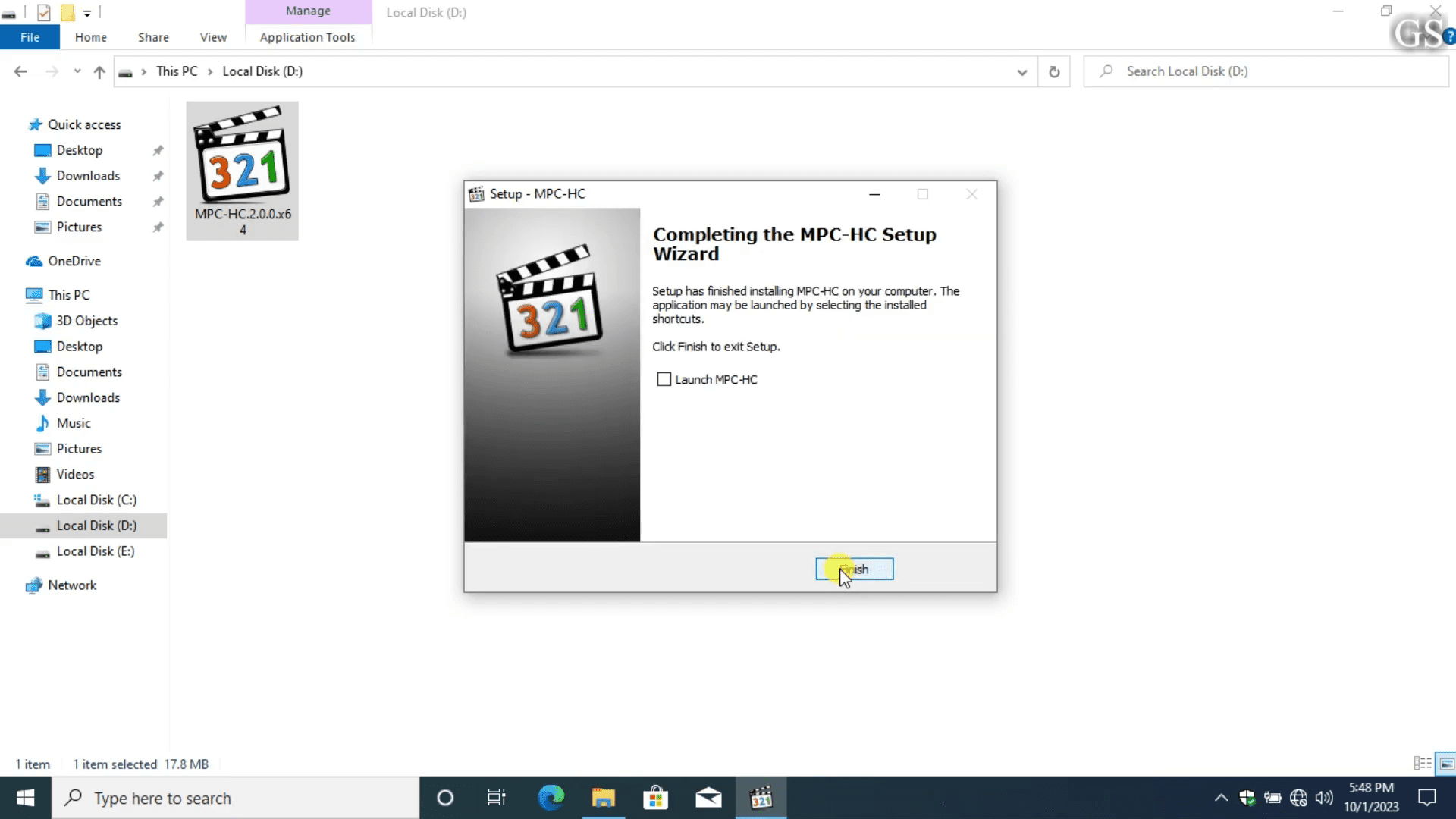Open pinned Documents under Quick access
Screen dimensions: 1456x819
click(x=89, y=202)
